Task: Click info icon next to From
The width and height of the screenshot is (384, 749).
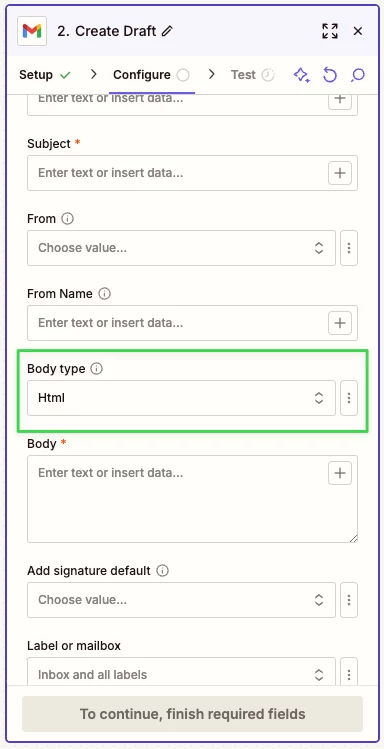Action: tap(68, 219)
